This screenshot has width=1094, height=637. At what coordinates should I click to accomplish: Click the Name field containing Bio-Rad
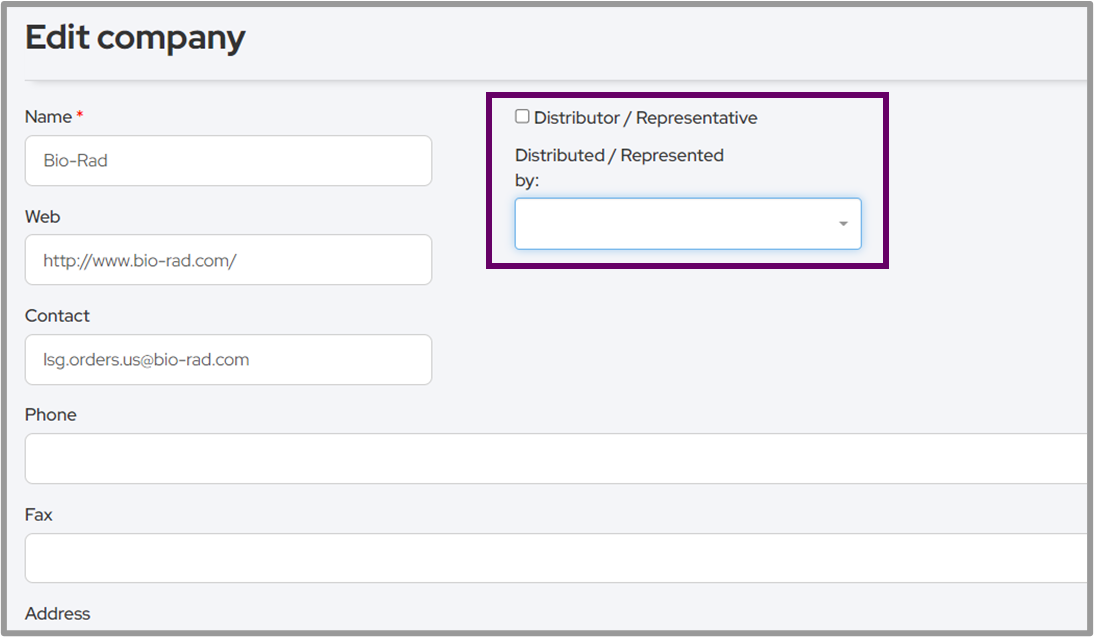tap(228, 161)
